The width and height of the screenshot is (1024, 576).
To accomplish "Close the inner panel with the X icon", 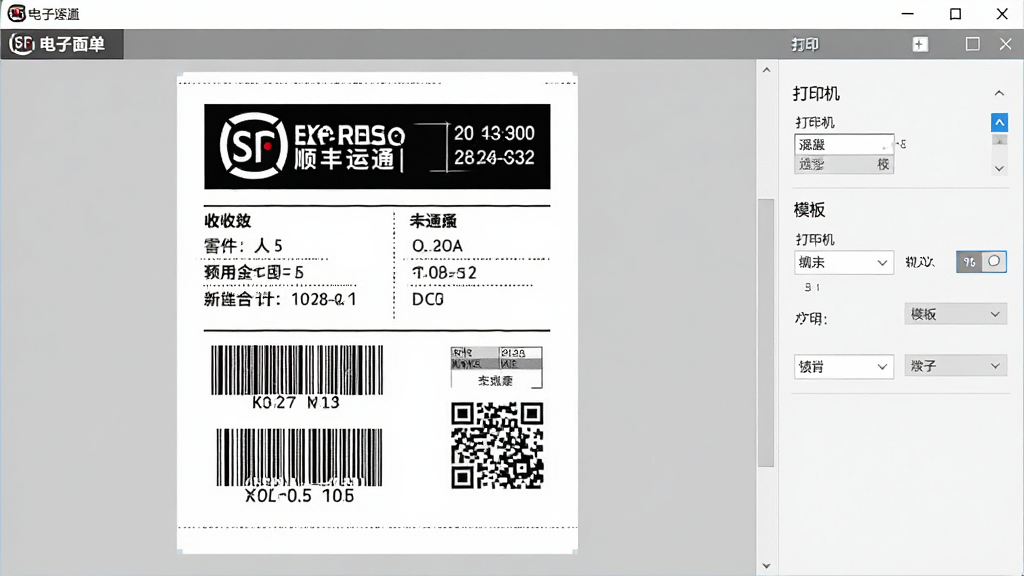I will coord(1005,44).
